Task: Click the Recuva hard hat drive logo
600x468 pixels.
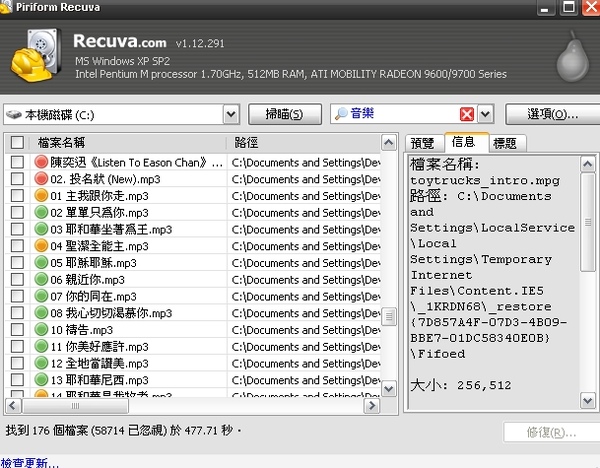Action: [36, 55]
